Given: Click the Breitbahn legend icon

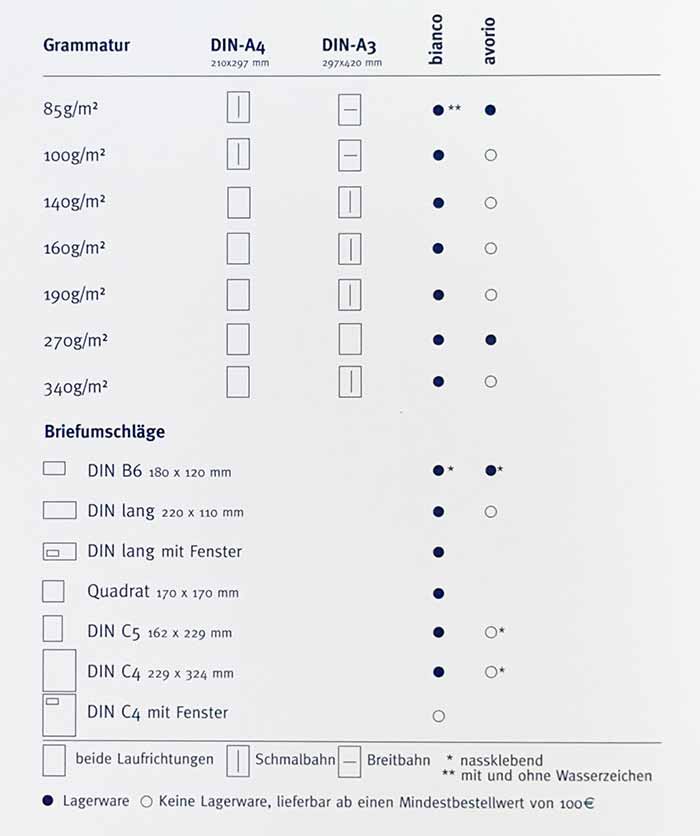Looking at the screenshot, I should pos(349,761).
